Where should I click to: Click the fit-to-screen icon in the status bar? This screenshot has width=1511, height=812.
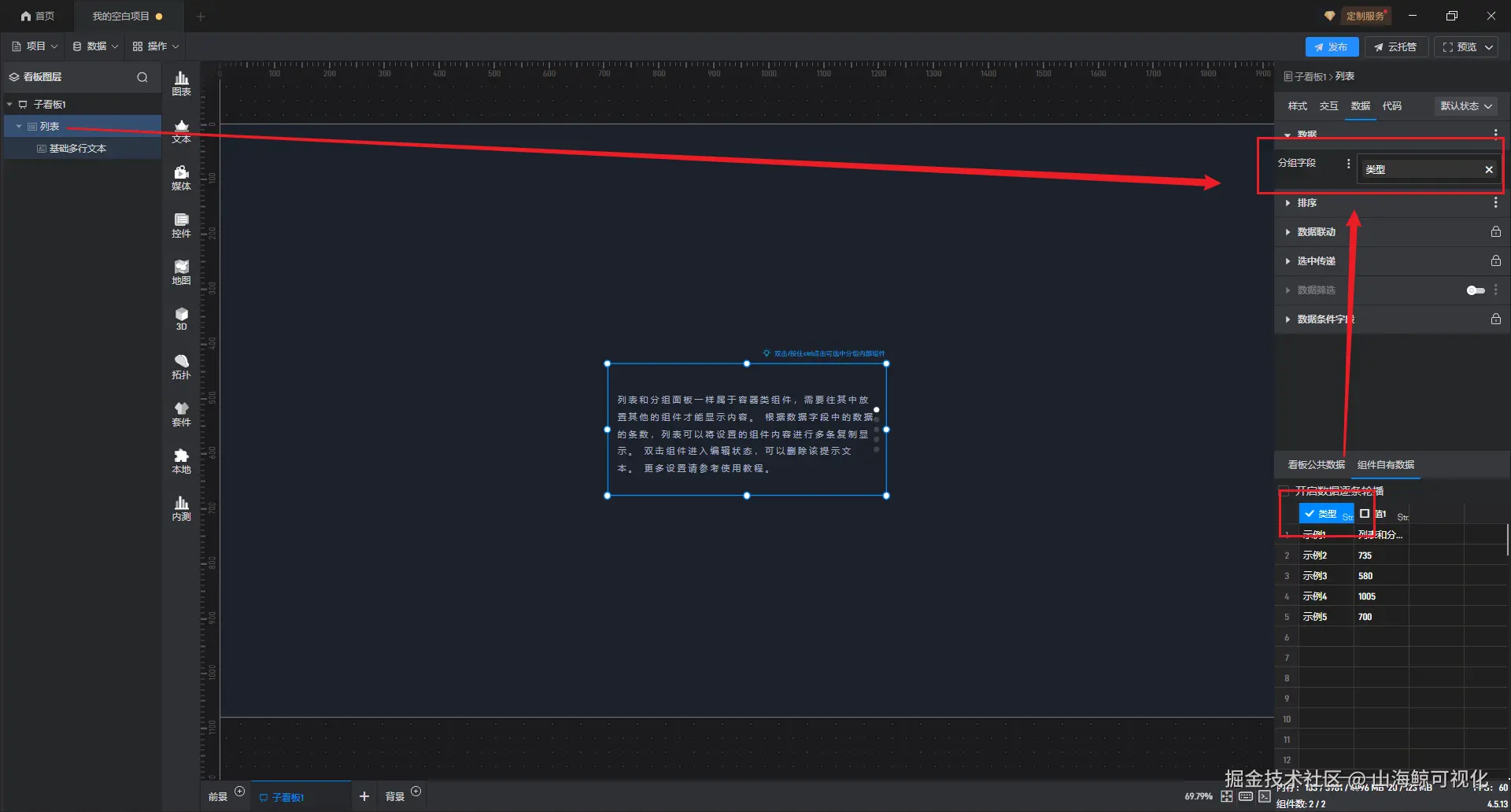[x=1227, y=796]
